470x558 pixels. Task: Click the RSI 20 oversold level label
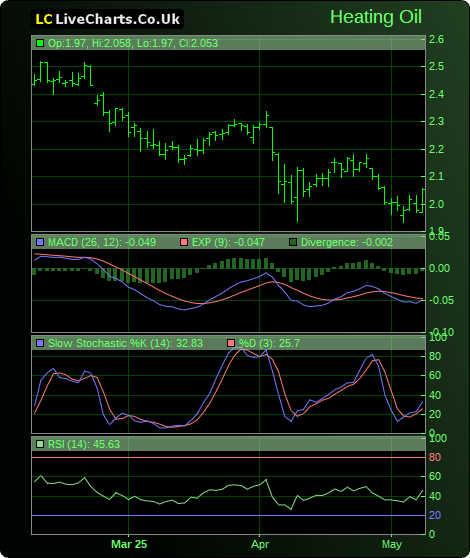click(435, 515)
